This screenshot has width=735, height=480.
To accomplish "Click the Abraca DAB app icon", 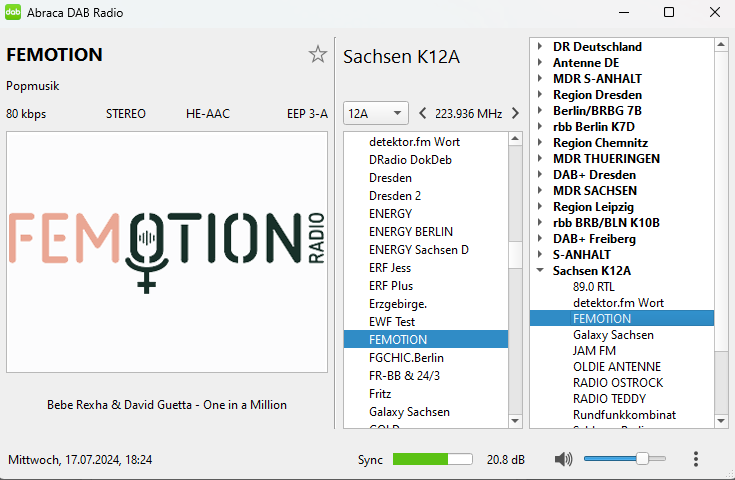I will coord(14,12).
